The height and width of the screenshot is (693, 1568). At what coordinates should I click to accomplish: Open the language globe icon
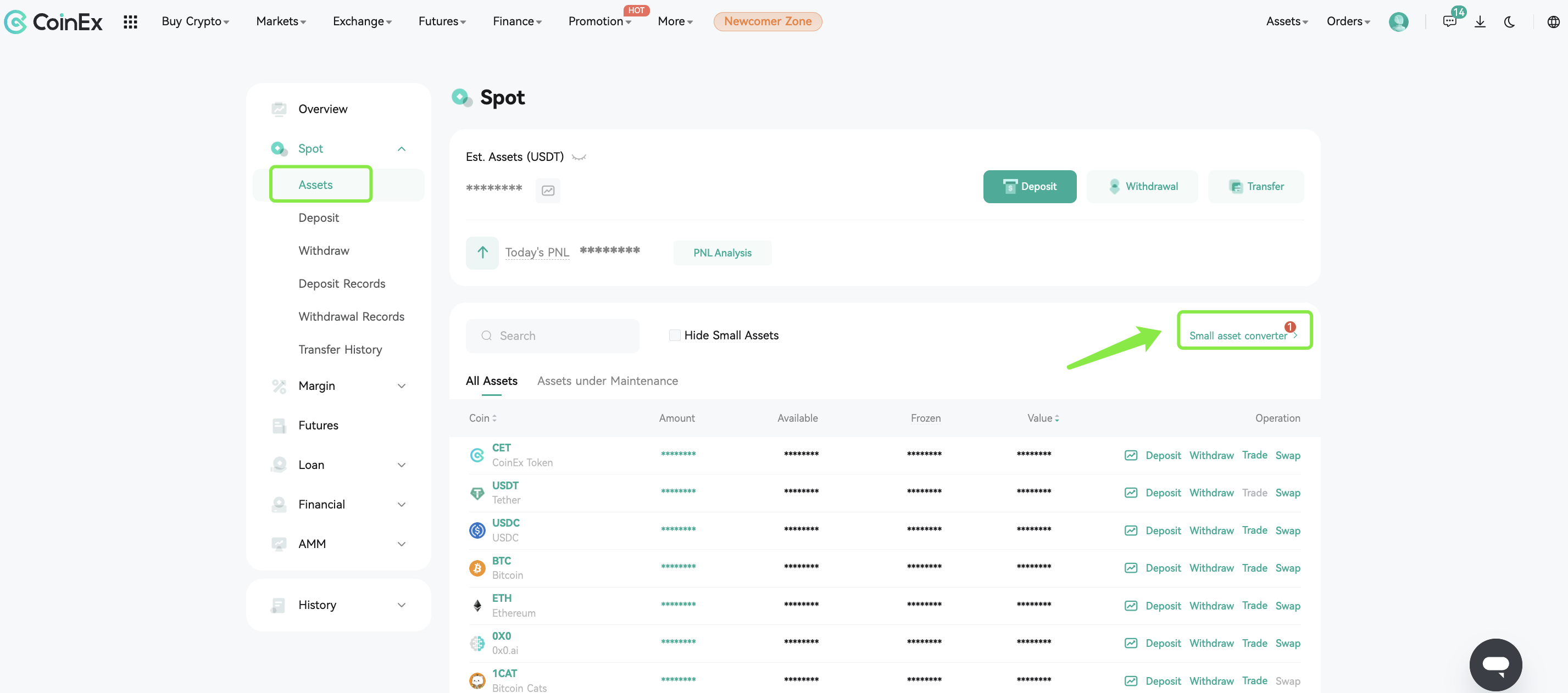pos(1553,22)
